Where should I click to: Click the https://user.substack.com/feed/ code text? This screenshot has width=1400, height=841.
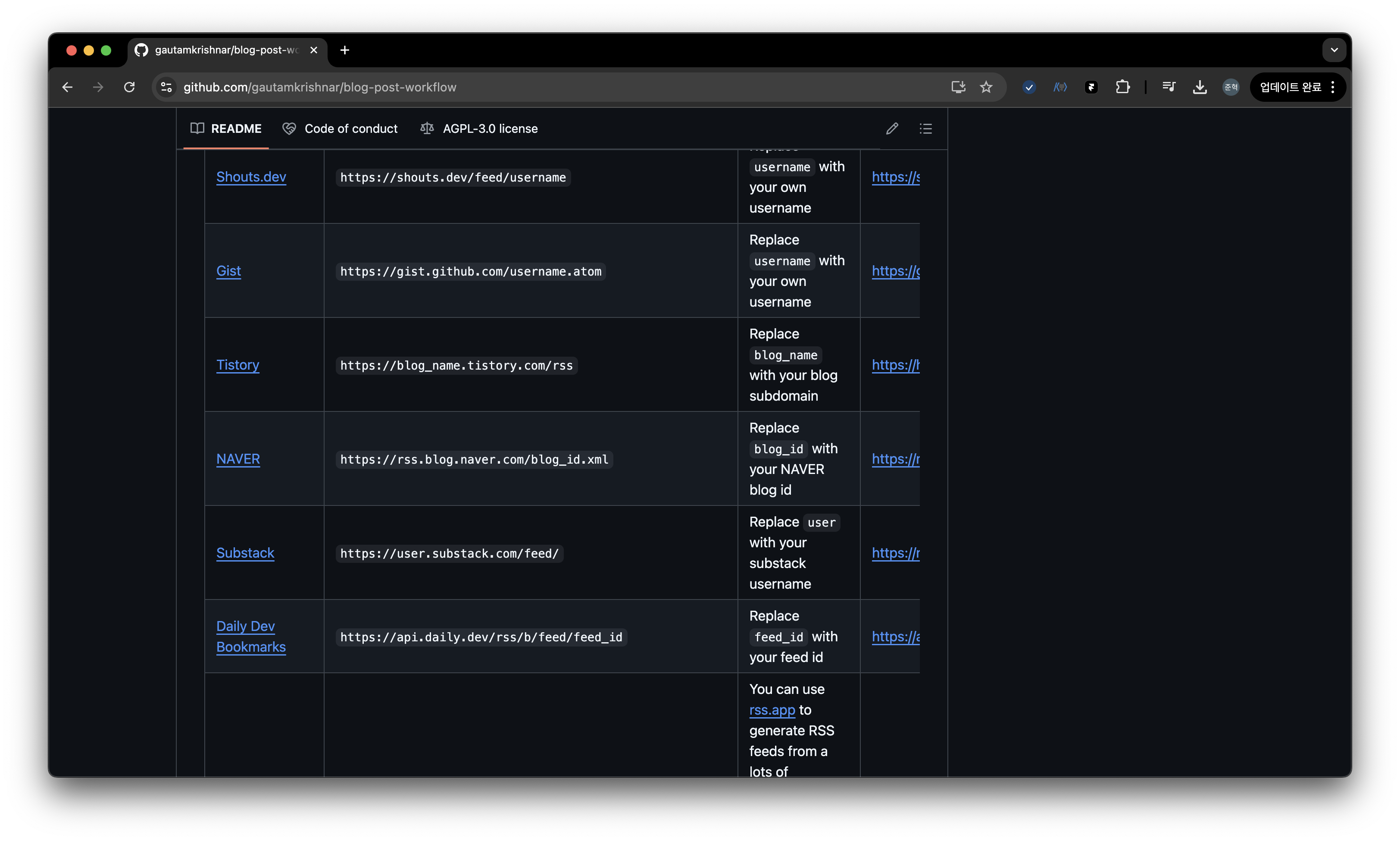449,554
